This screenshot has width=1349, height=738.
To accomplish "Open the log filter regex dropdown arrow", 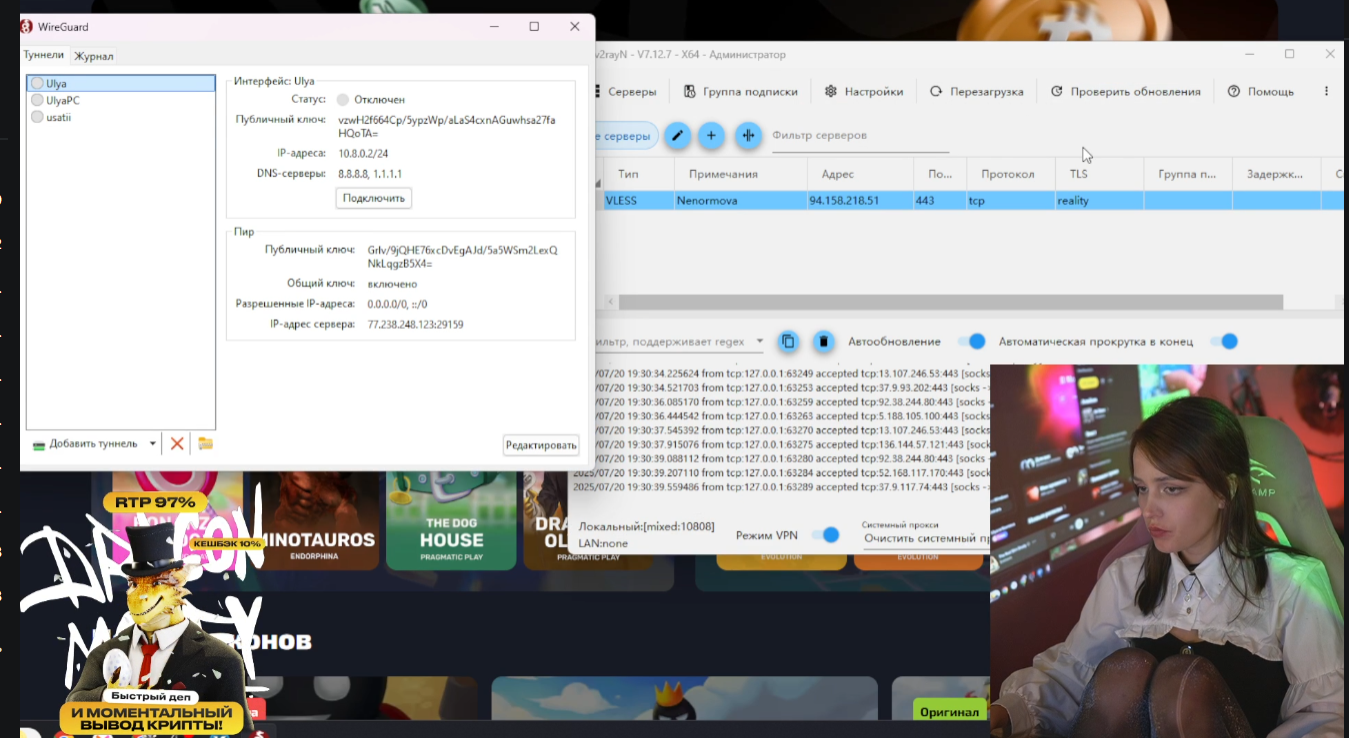I will (759, 341).
